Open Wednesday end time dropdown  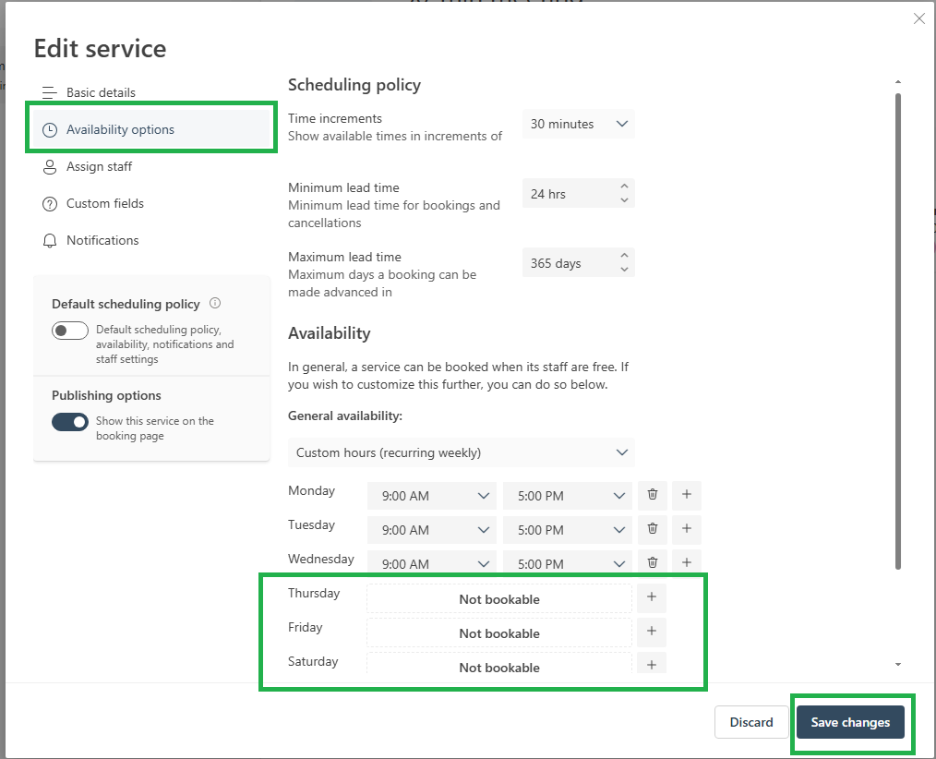click(567, 563)
